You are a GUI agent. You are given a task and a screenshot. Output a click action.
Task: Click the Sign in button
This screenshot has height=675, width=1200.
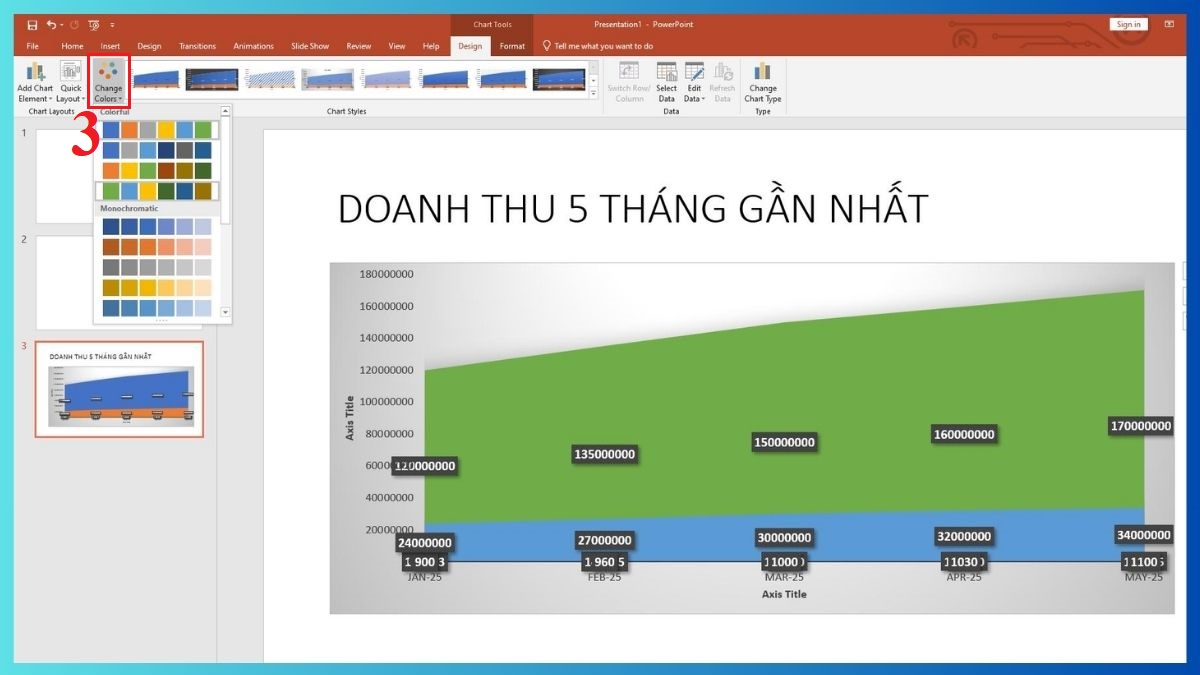pos(1128,23)
